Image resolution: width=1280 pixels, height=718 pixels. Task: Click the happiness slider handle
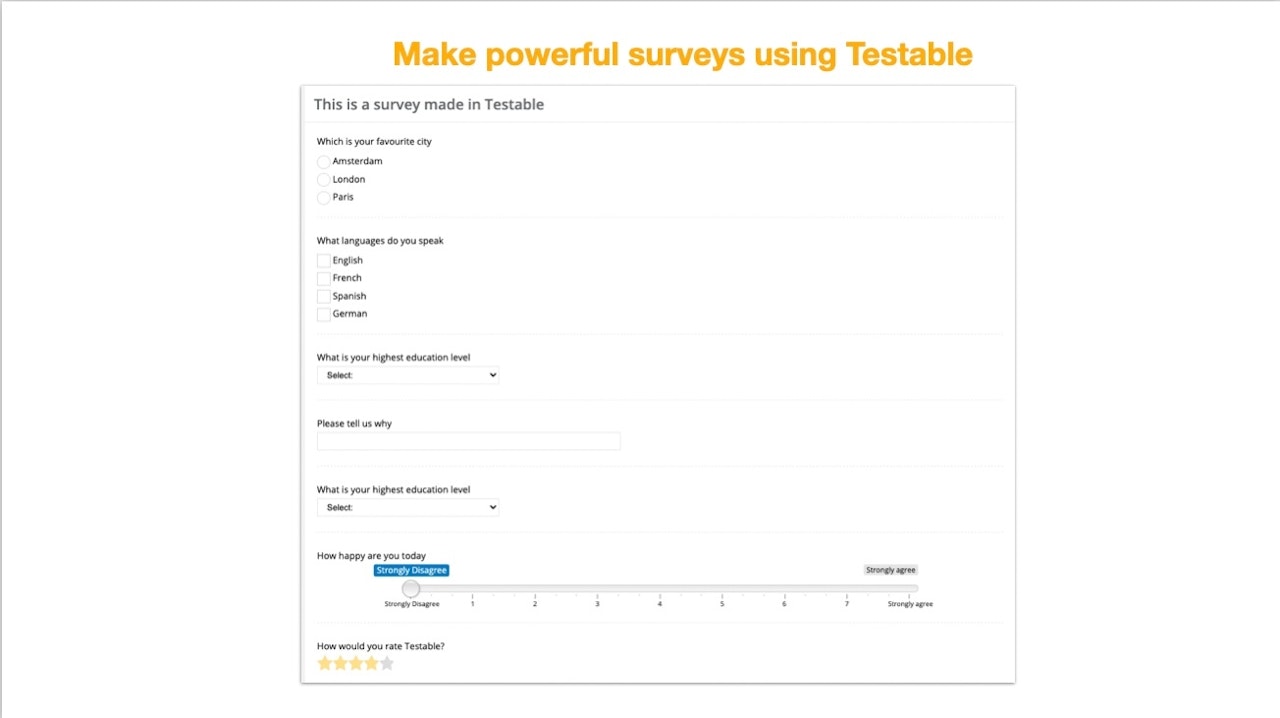click(x=411, y=588)
